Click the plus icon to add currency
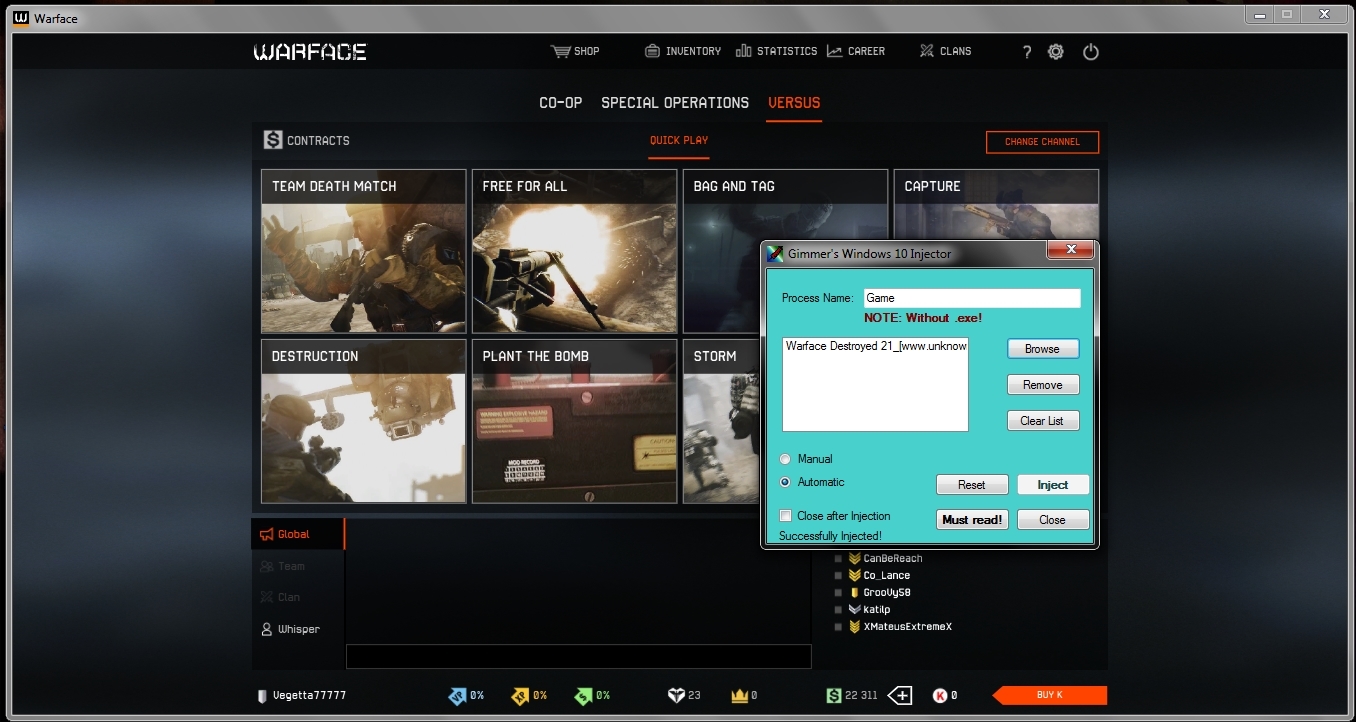Viewport: 1356px width, 722px height. tap(899, 695)
